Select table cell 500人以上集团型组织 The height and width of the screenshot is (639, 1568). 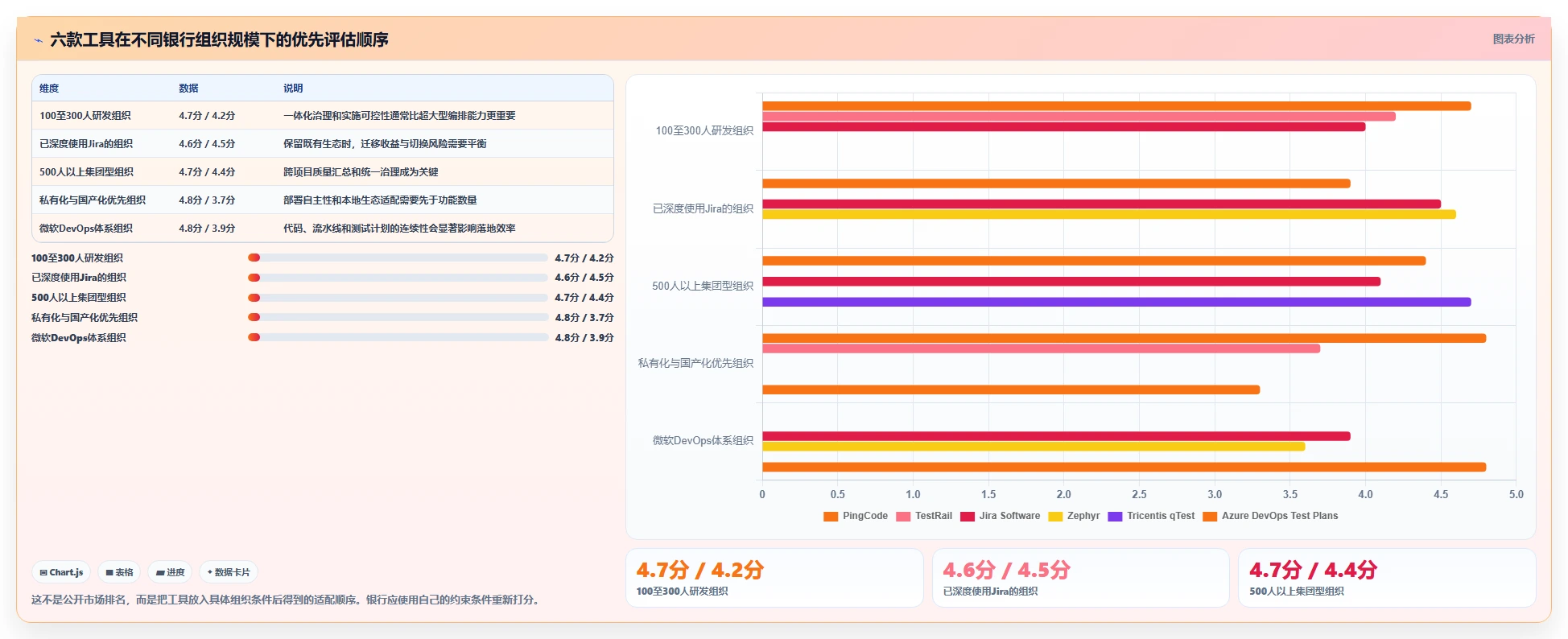coord(86,172)
